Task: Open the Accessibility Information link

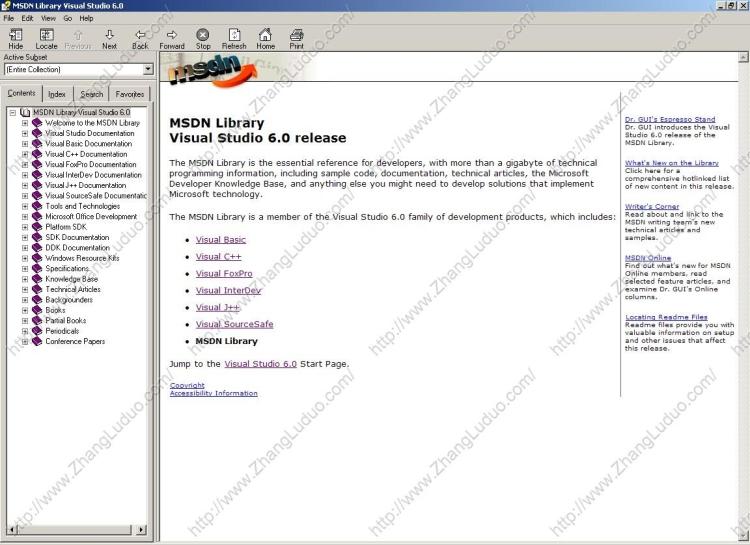Action: (213, 393)
